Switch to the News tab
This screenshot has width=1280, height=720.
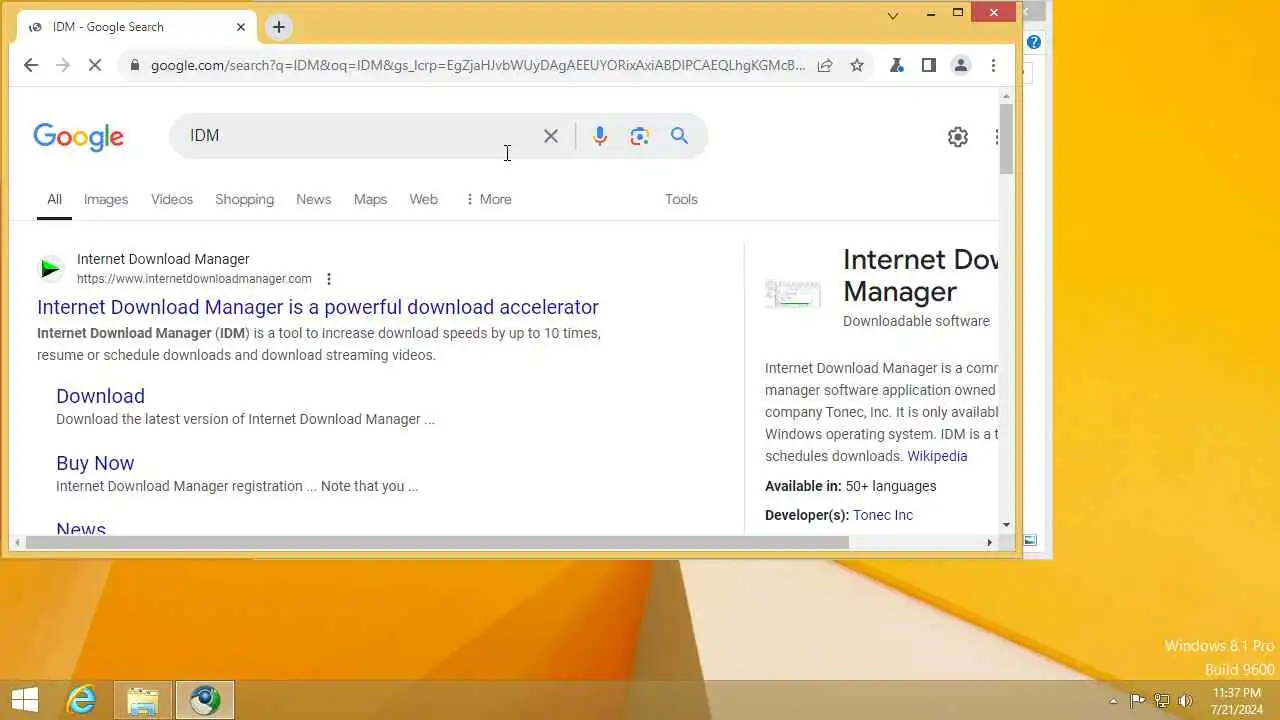tap(313, 199)
